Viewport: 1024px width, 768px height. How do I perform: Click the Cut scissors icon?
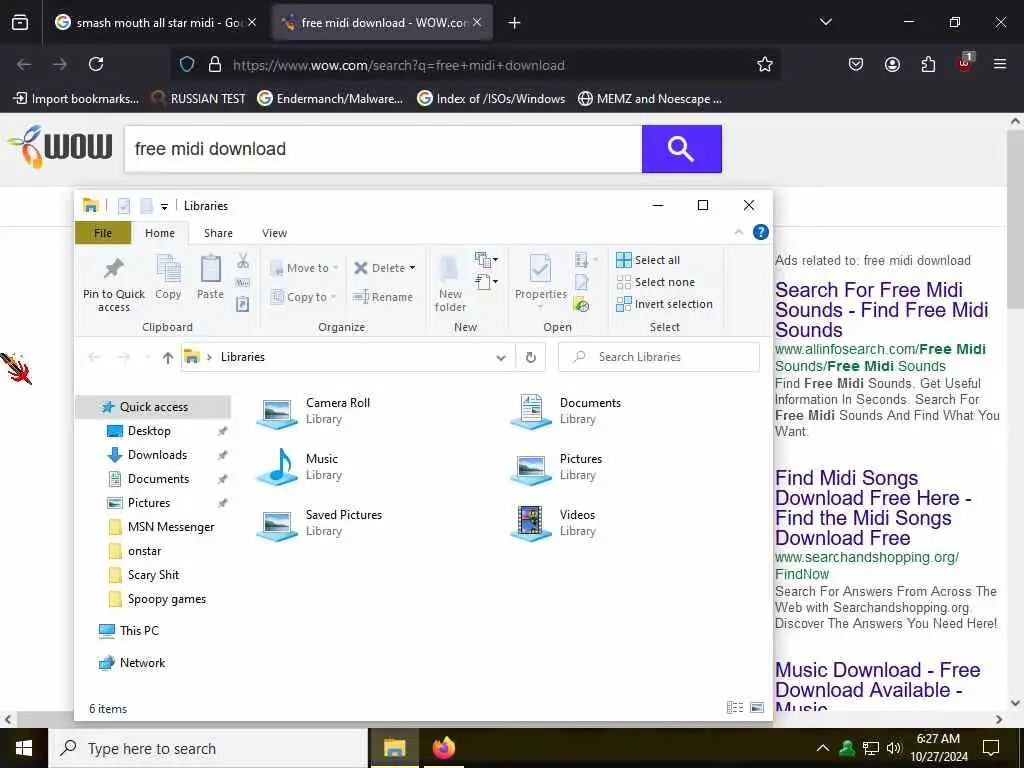243,261
